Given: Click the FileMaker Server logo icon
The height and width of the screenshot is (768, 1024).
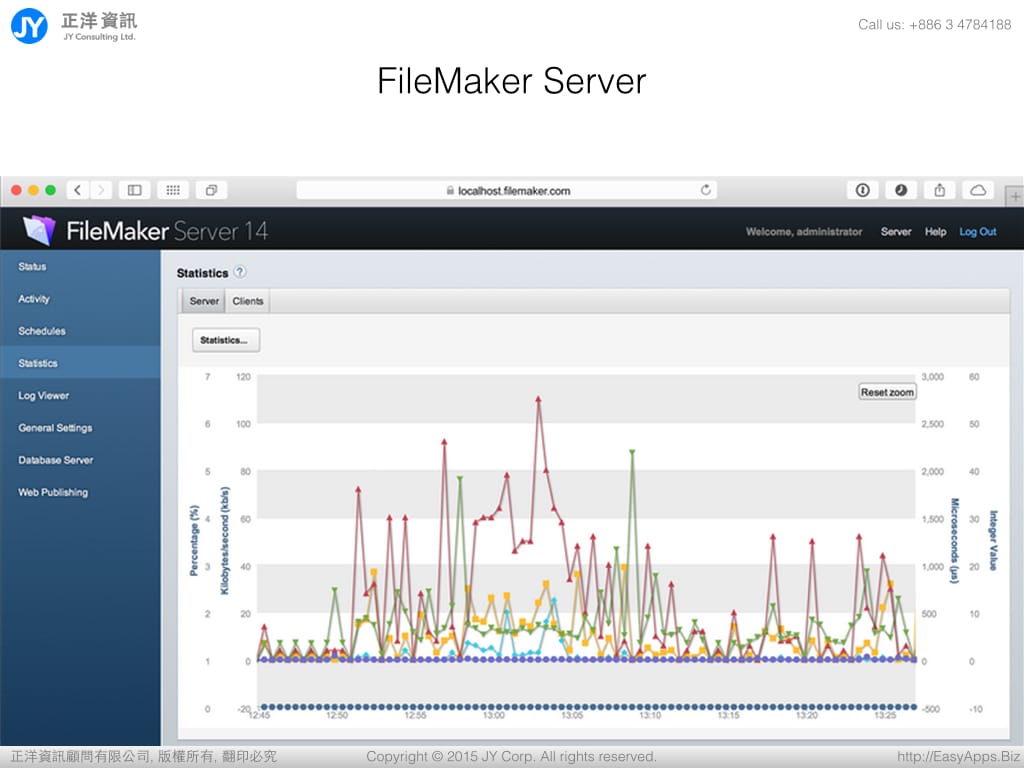Looking at the screenshot, I should point(40,231).
